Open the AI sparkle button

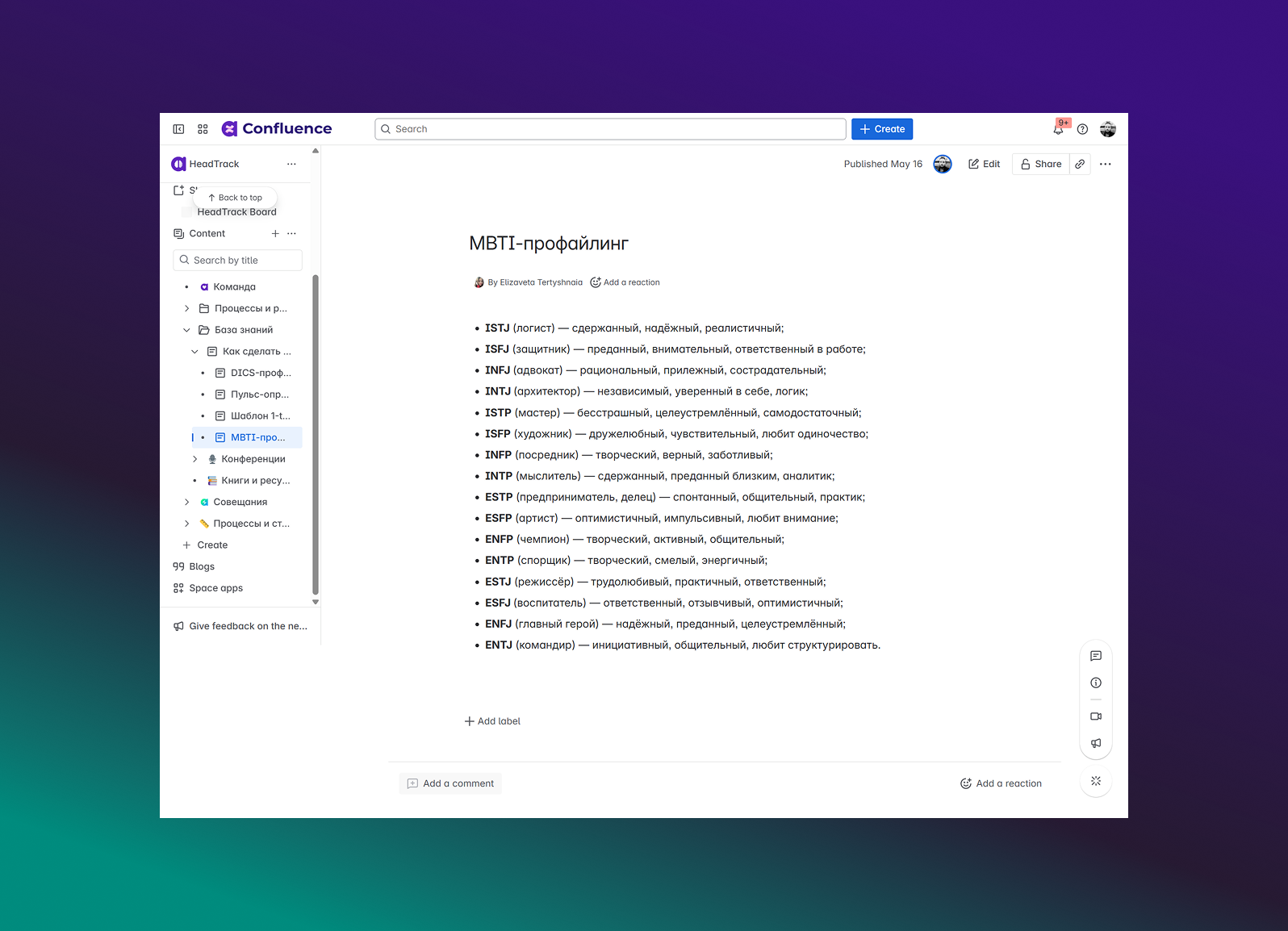1095,781
